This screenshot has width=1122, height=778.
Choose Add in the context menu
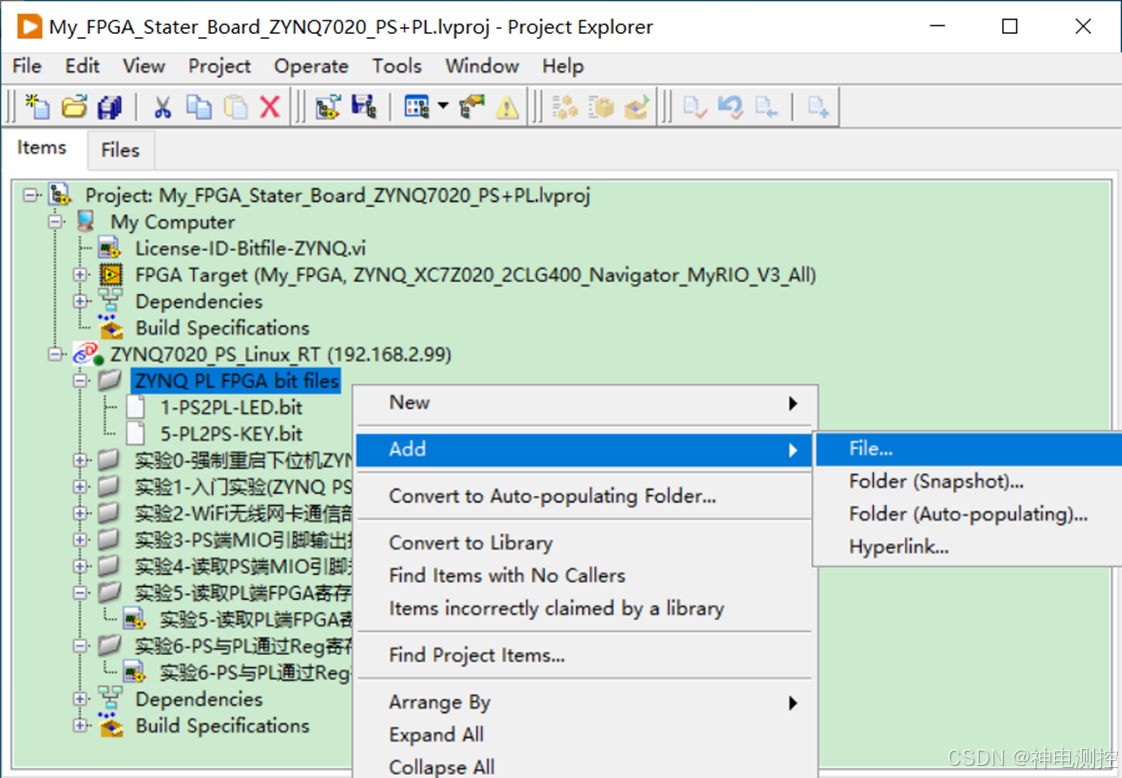(x=585, y=449)
